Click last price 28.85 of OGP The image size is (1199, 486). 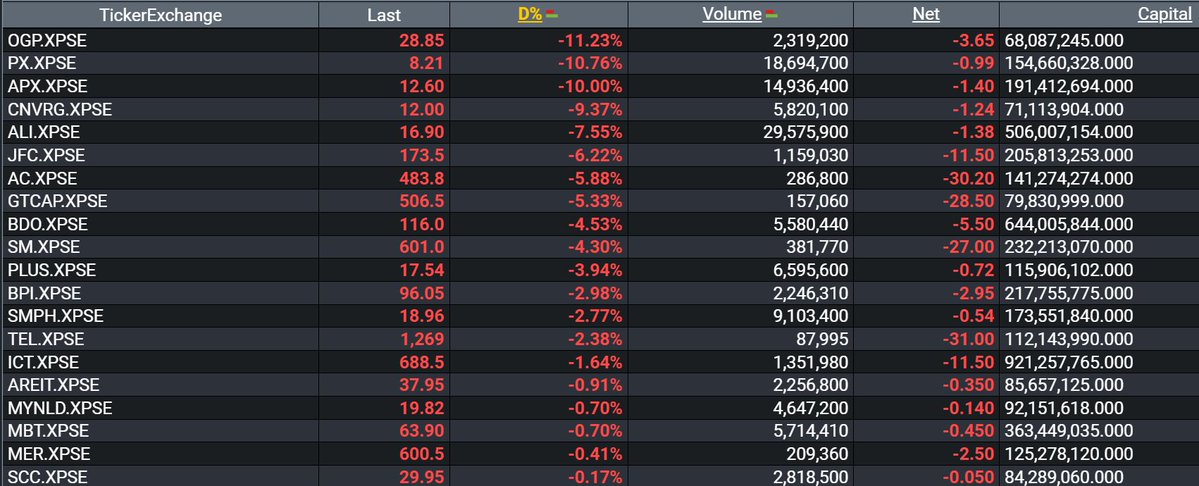421,40
